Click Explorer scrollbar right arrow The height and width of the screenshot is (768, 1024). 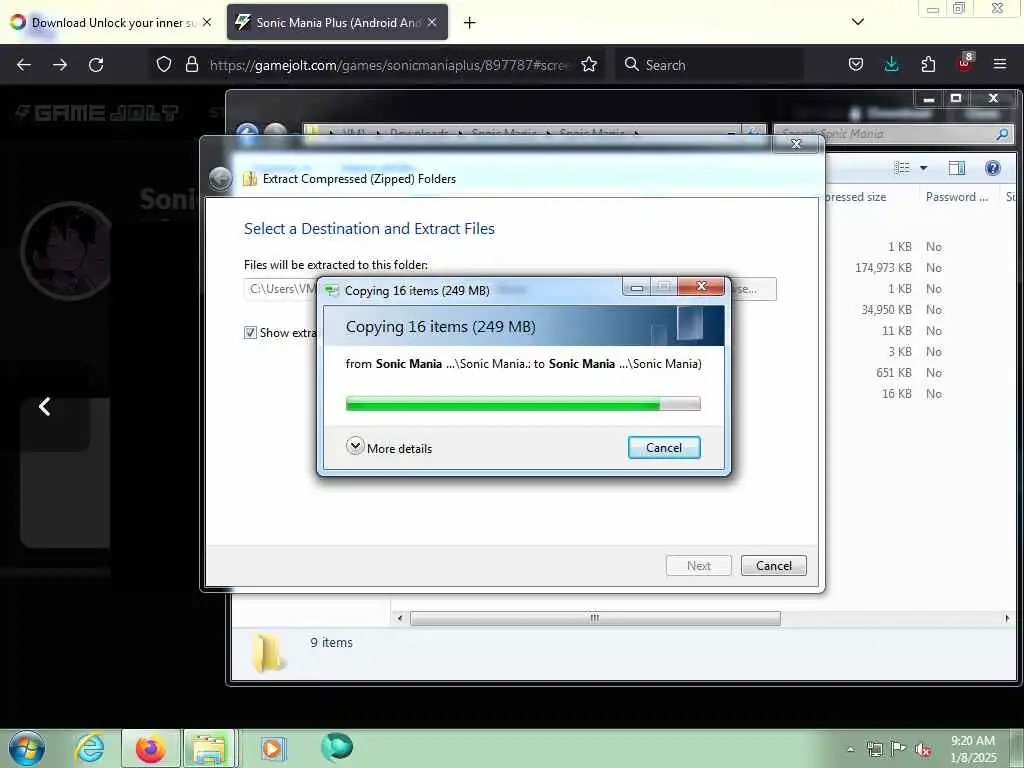(x=1007, y=618)
